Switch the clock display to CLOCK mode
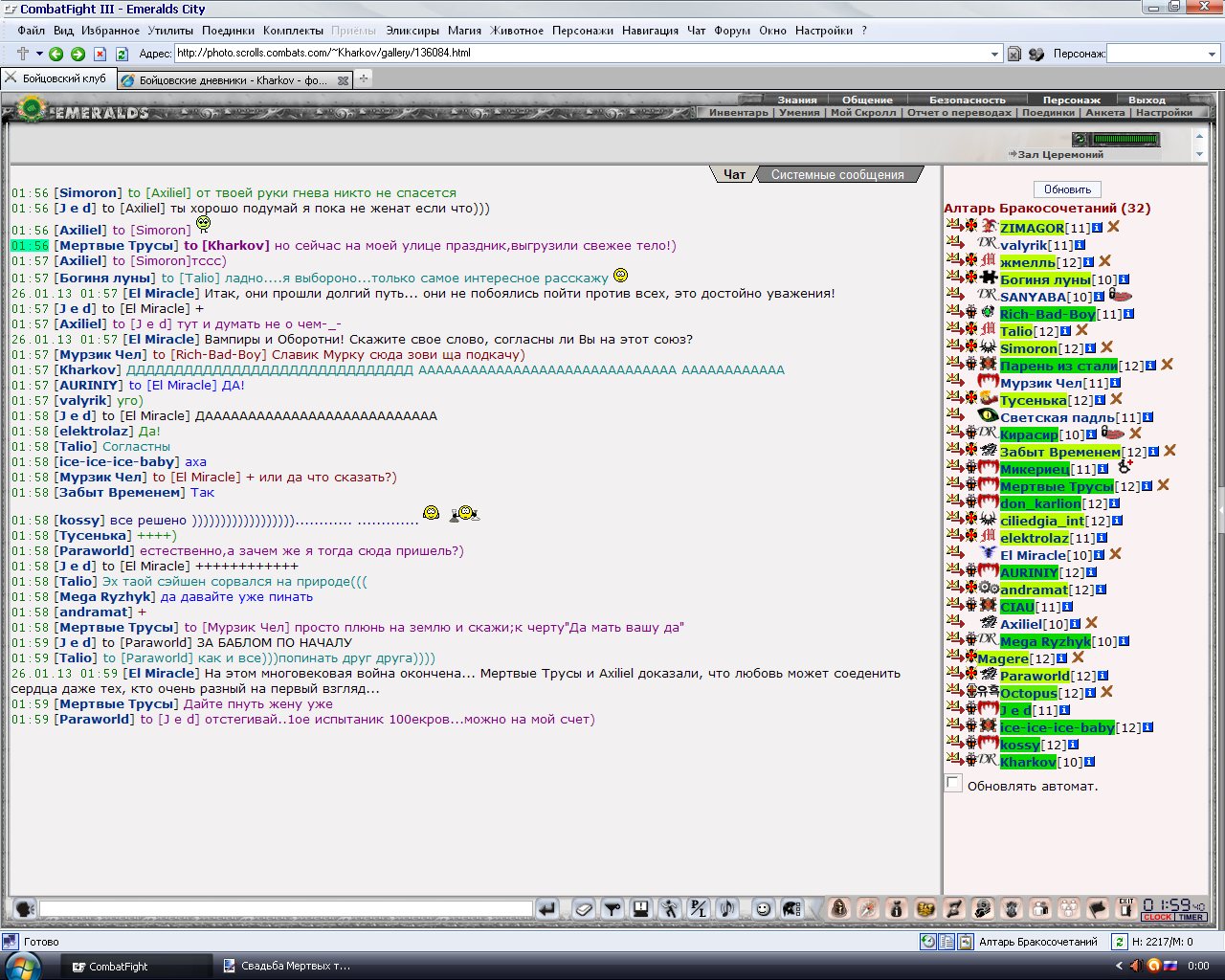The height and width of the screenshot is (980, 1225). point(1157,917)
